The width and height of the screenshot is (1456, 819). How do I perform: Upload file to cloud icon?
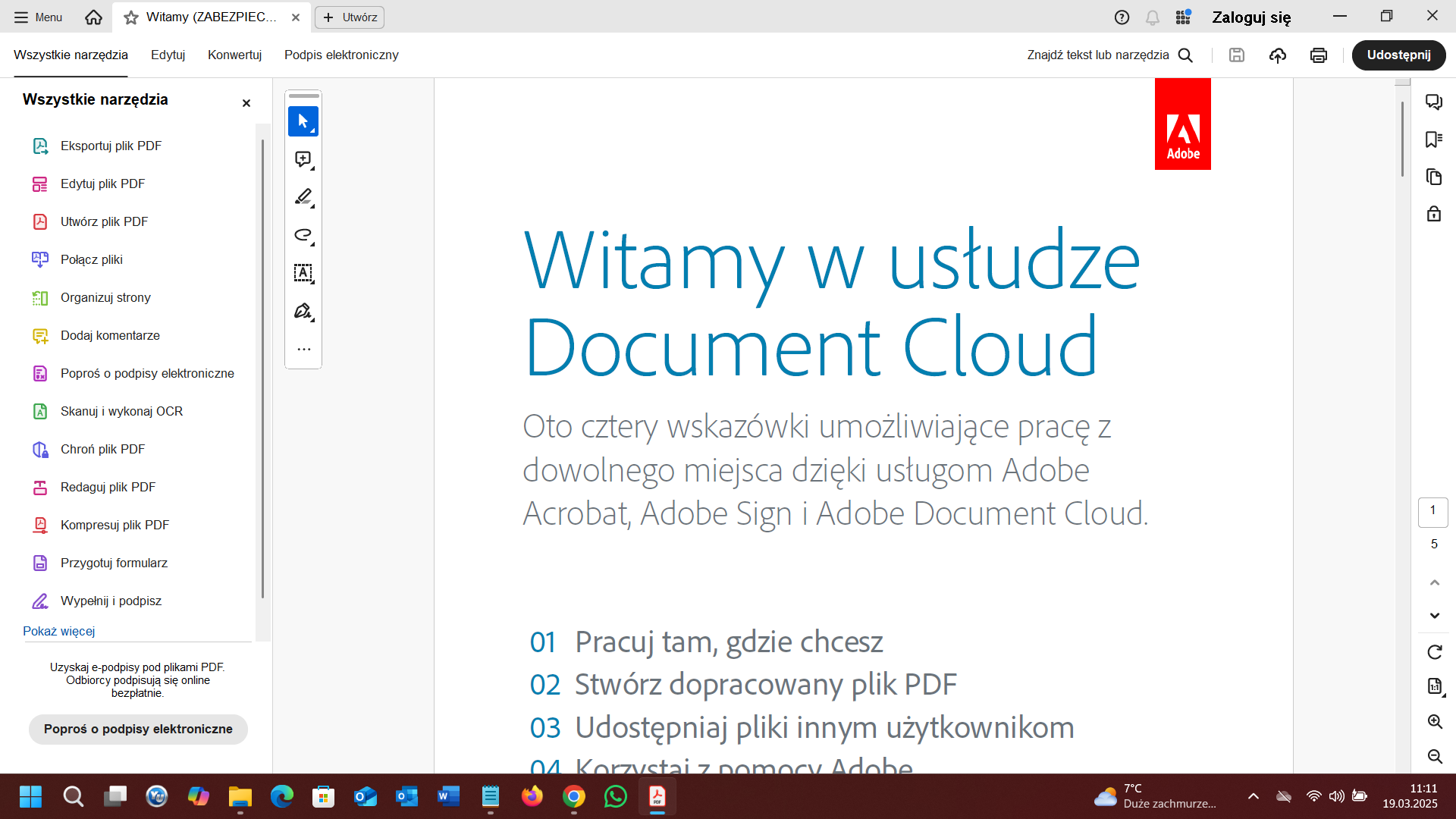pos(1278,55)
